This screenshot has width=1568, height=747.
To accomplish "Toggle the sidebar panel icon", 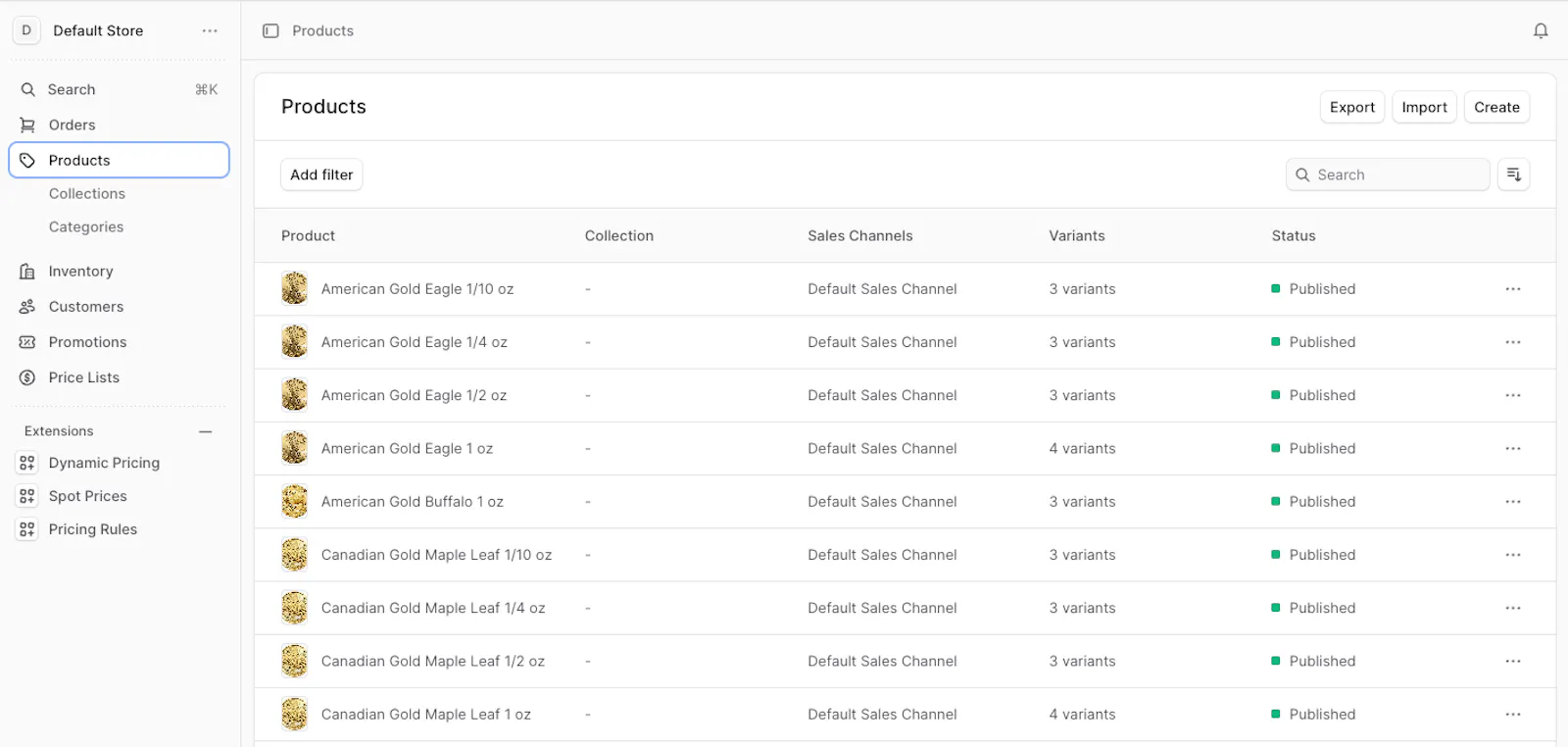I will pos(271,31).
